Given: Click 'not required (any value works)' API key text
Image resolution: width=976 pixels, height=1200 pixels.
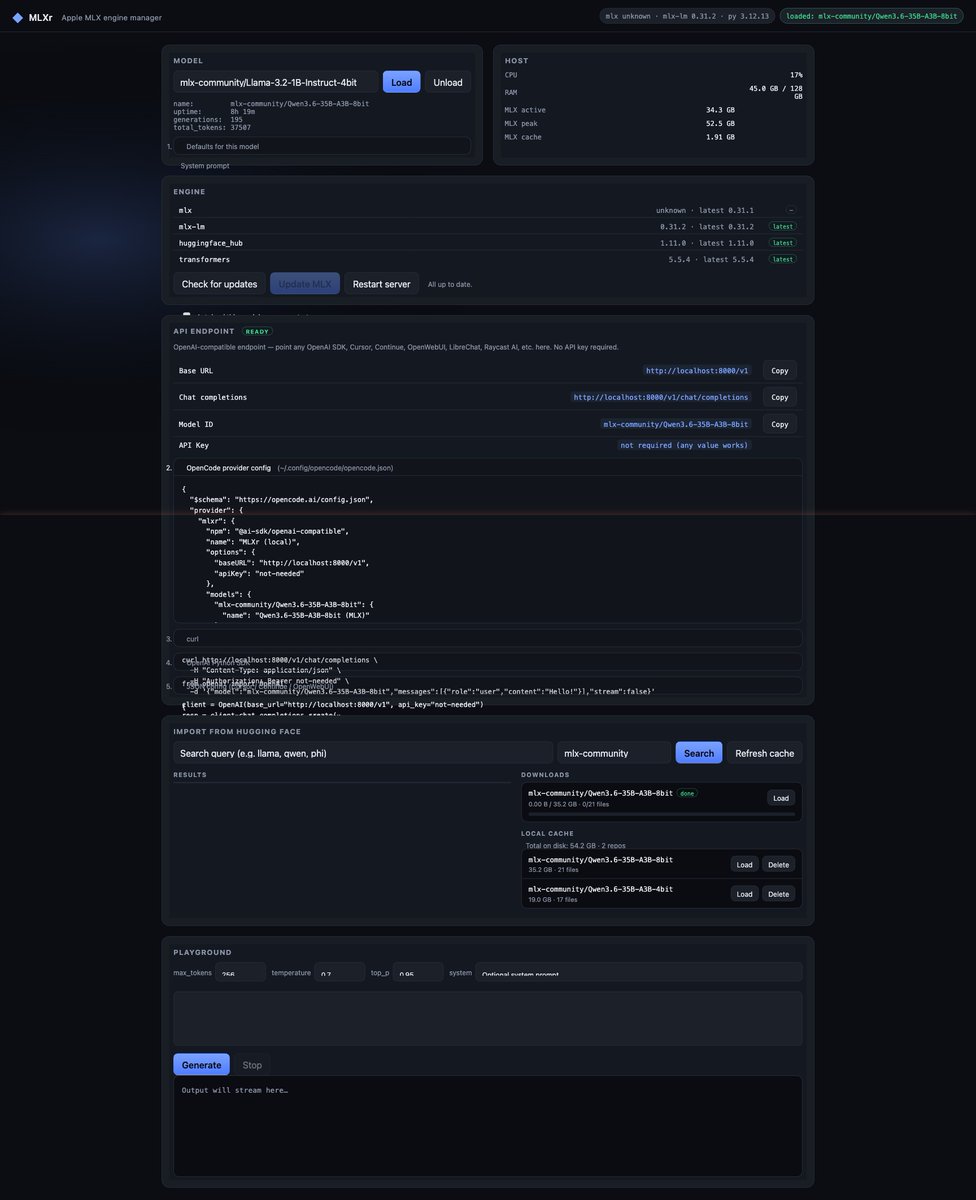Looking at the screenshot, I should [x=683, y=445].
